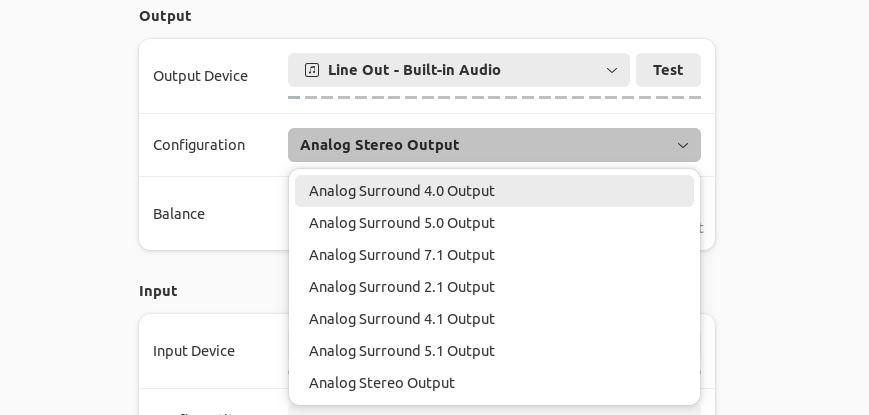Image resolution: width=869 pixels, height=415 pixels.
Task: Choose Analog Surround 4.1 Output
Action: coord(401,319)
